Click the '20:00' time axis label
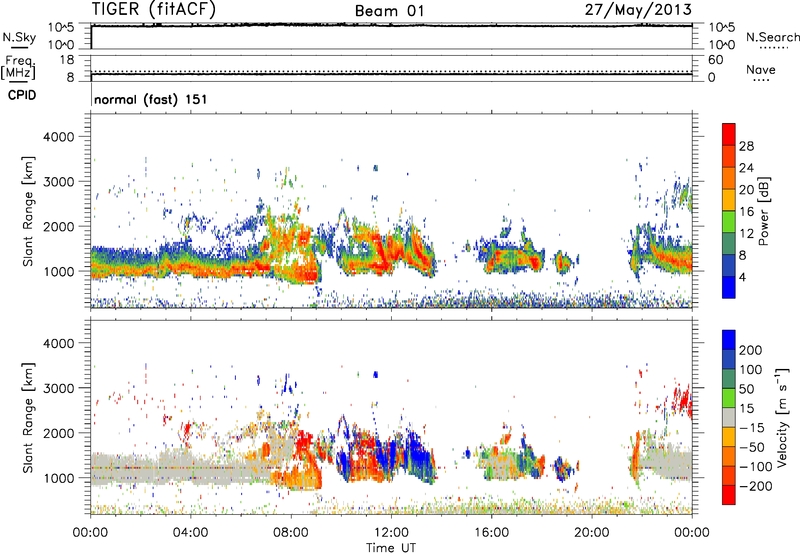 tap(592, 533)
